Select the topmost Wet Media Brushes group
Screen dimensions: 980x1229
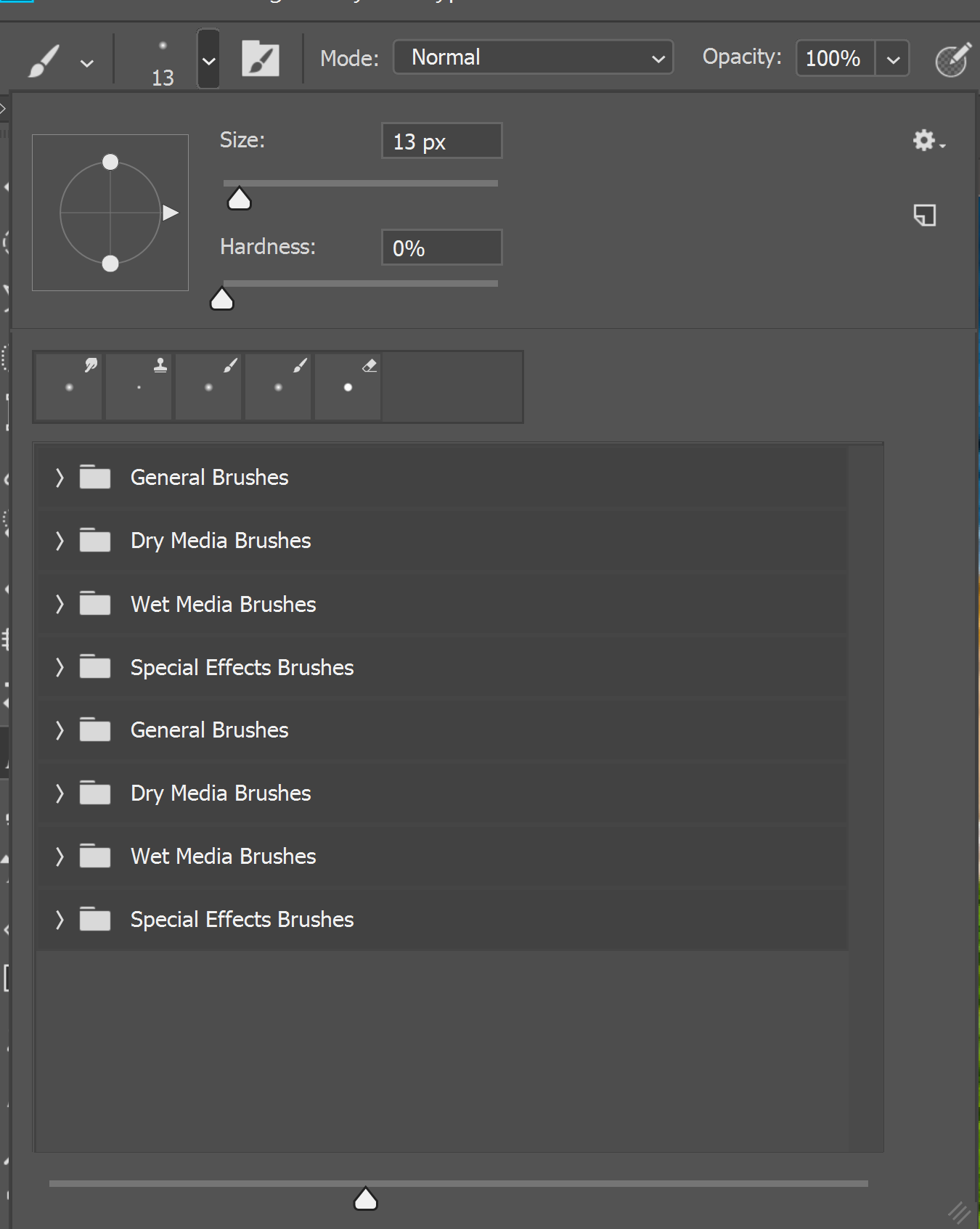tap(223, 604)
